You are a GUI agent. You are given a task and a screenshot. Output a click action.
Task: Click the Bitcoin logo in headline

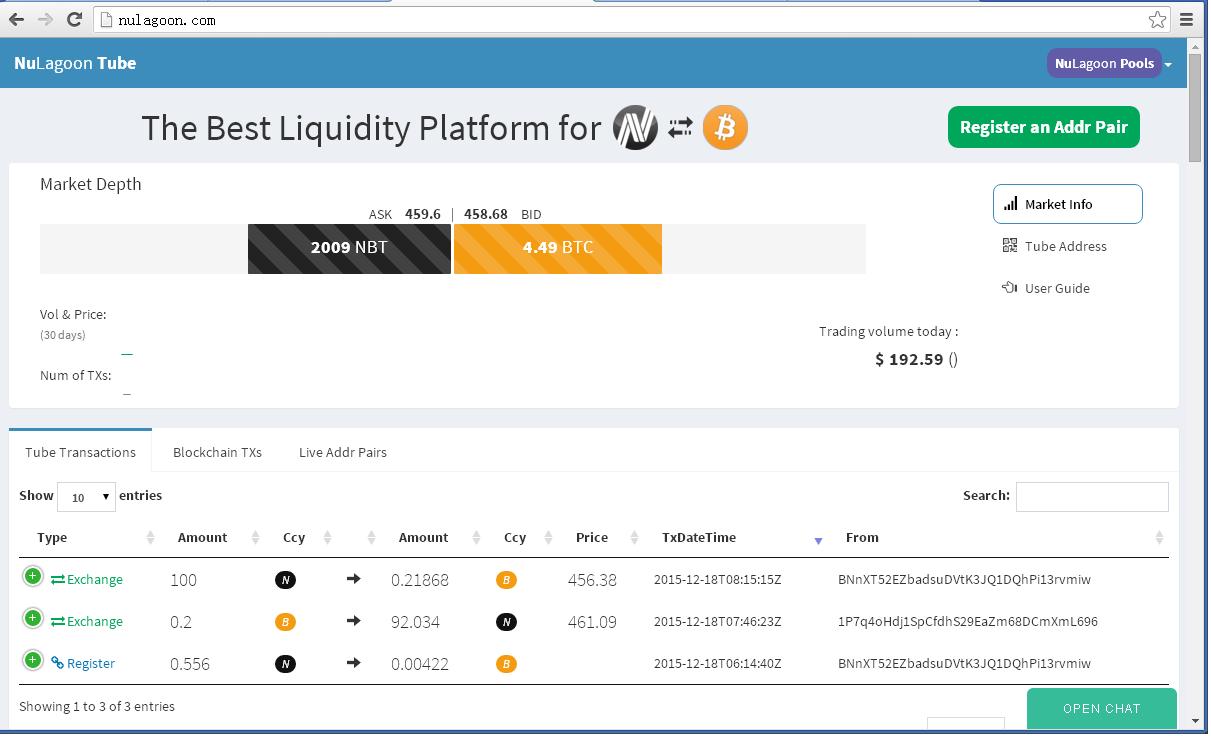tap(725, 128)
